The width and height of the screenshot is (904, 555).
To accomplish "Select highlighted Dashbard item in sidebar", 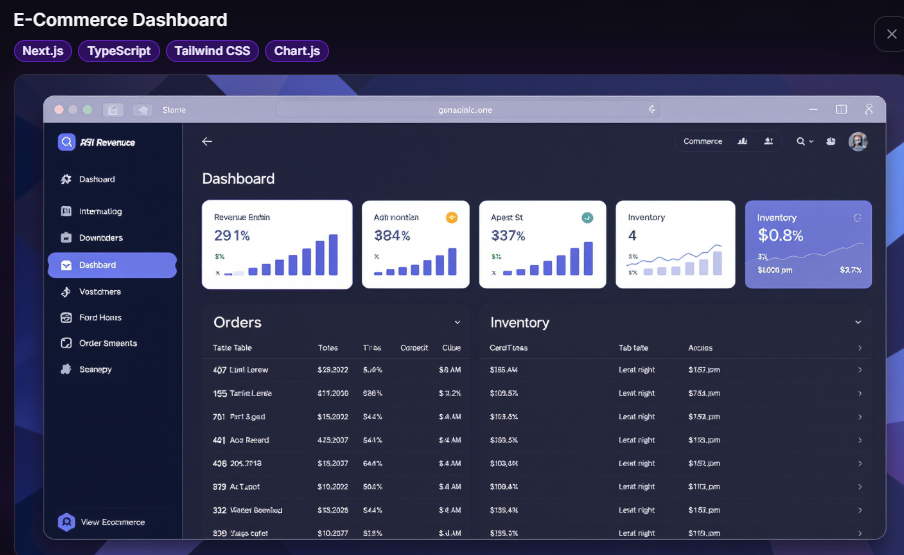I will [112, 265].
